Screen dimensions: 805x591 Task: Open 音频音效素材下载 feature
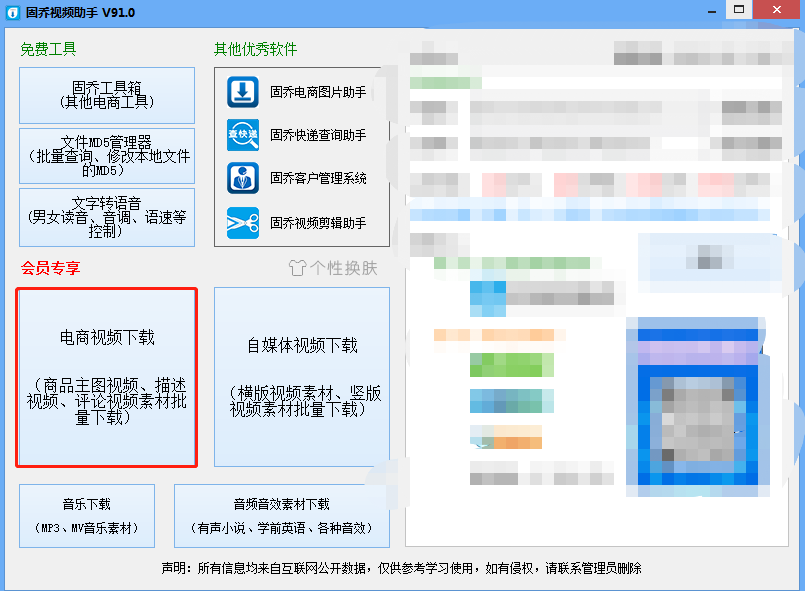point(282,516)
